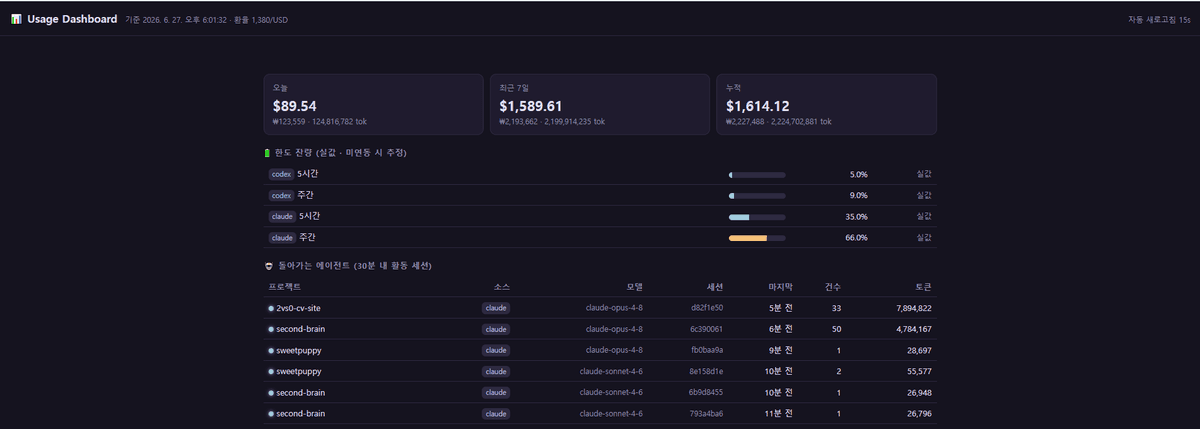Click the 토큰 column header

click(x=923, y=287)
